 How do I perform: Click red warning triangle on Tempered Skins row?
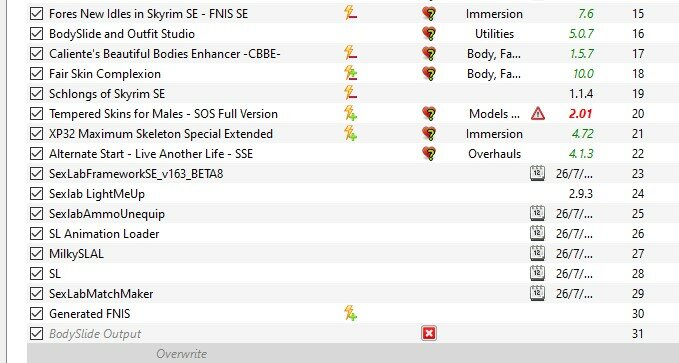(x=537, y=113)
